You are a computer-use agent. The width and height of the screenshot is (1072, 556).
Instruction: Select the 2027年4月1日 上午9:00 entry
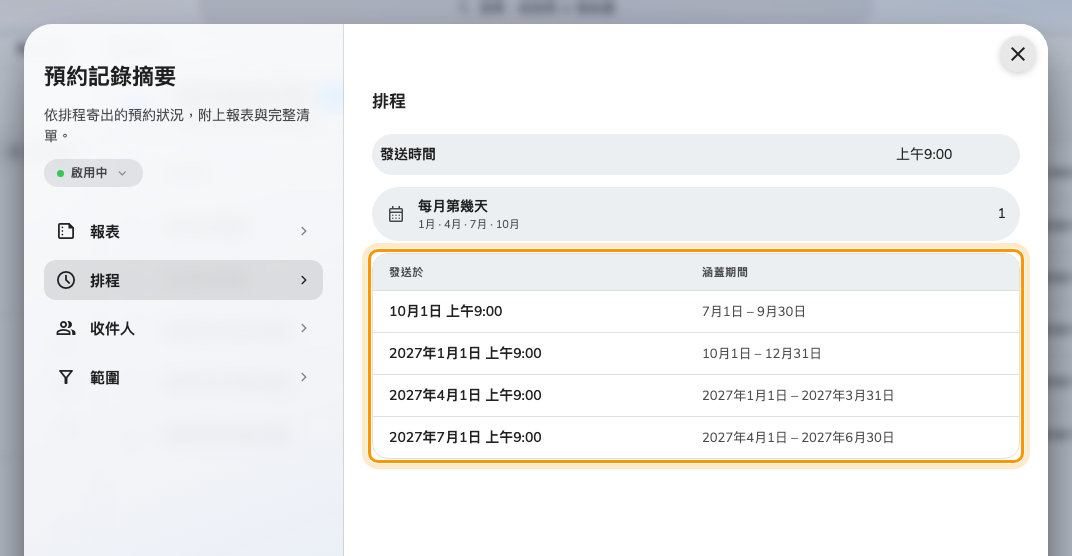465,395
